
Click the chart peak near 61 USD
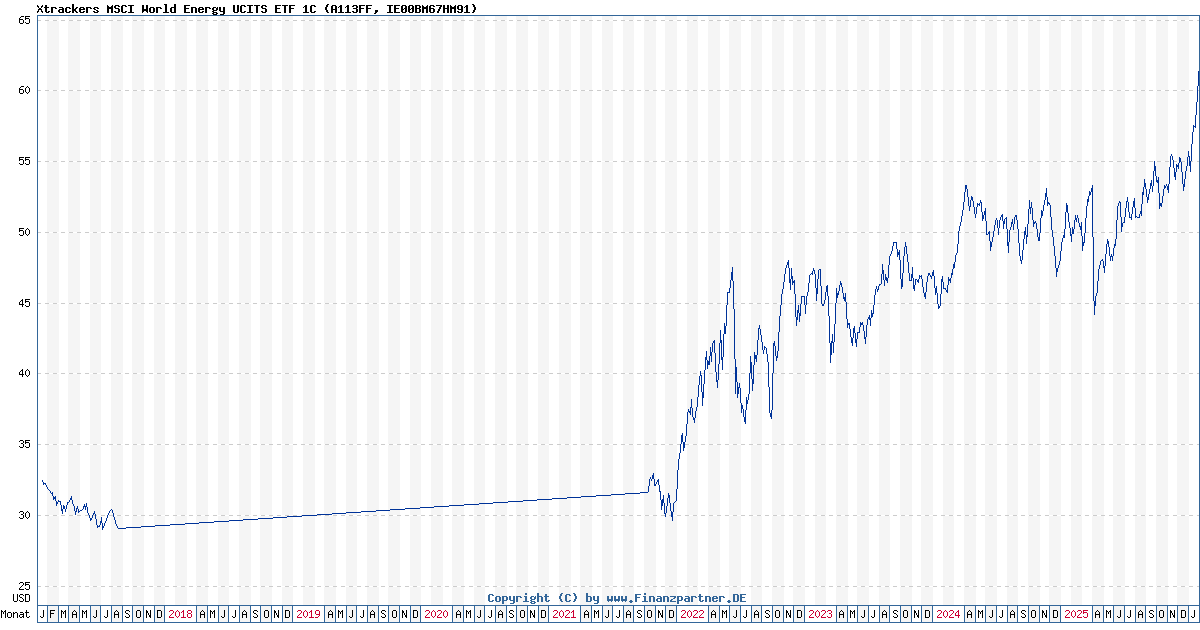pos(1197,73)
